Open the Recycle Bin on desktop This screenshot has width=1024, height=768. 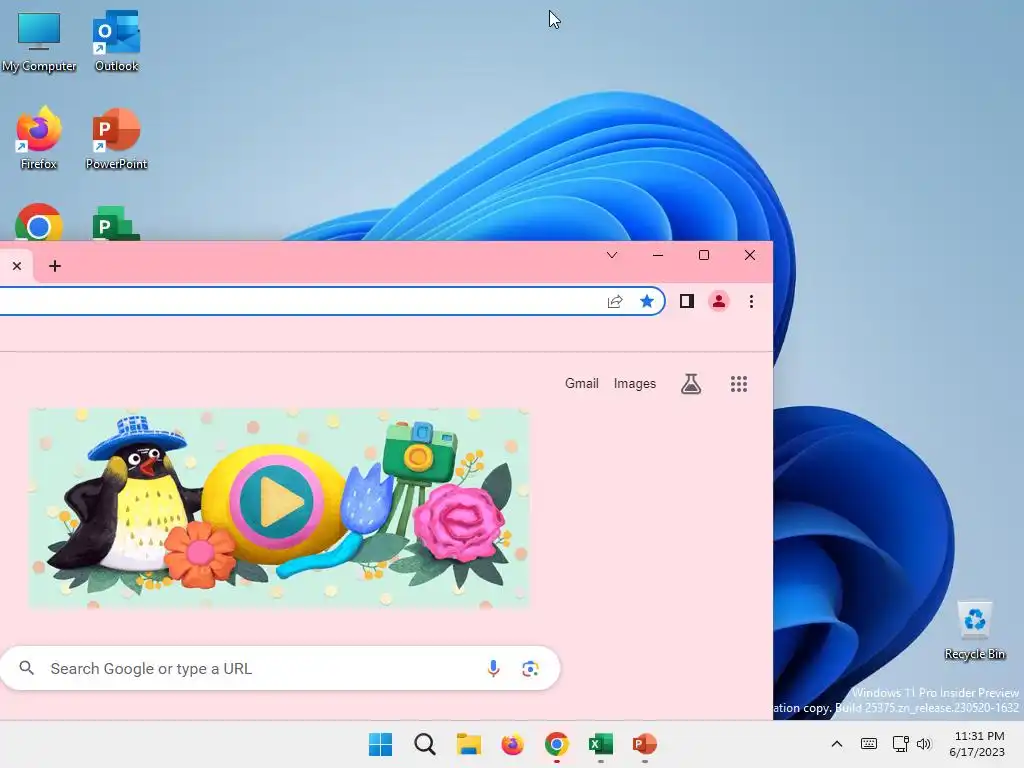click(974, 630)
